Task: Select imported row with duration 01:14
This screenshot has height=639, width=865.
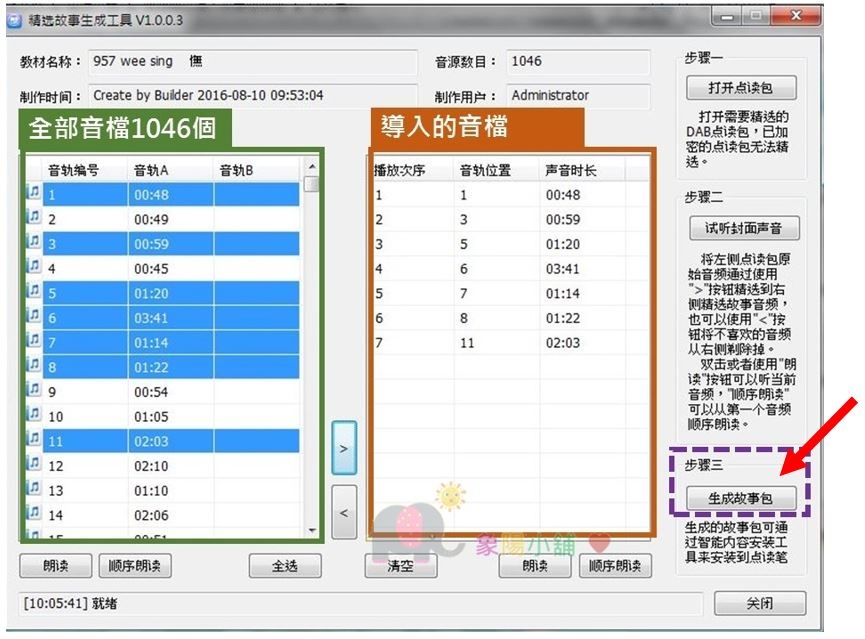Action: click(511, 293)
